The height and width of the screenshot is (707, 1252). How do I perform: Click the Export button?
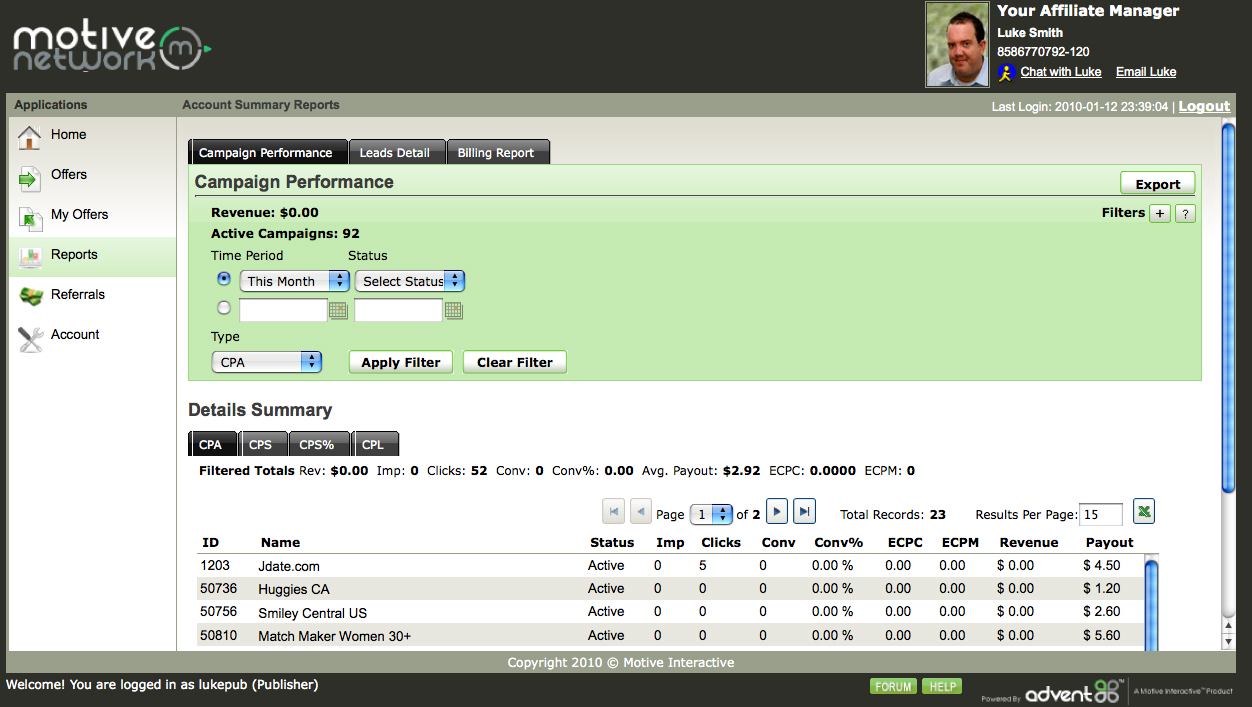click(1157, 183)
